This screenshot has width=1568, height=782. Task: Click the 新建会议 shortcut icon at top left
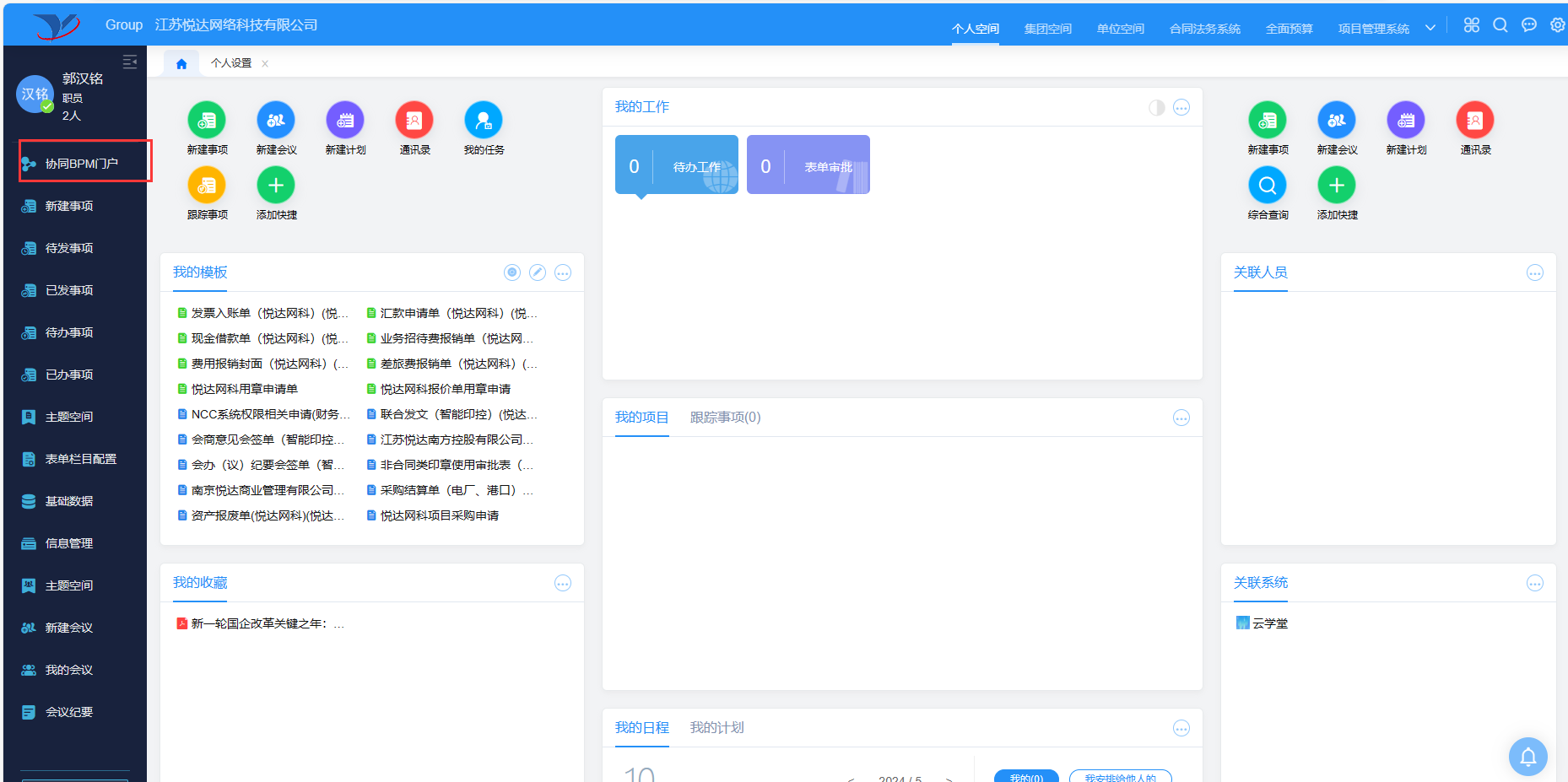[x=276, y=121]
